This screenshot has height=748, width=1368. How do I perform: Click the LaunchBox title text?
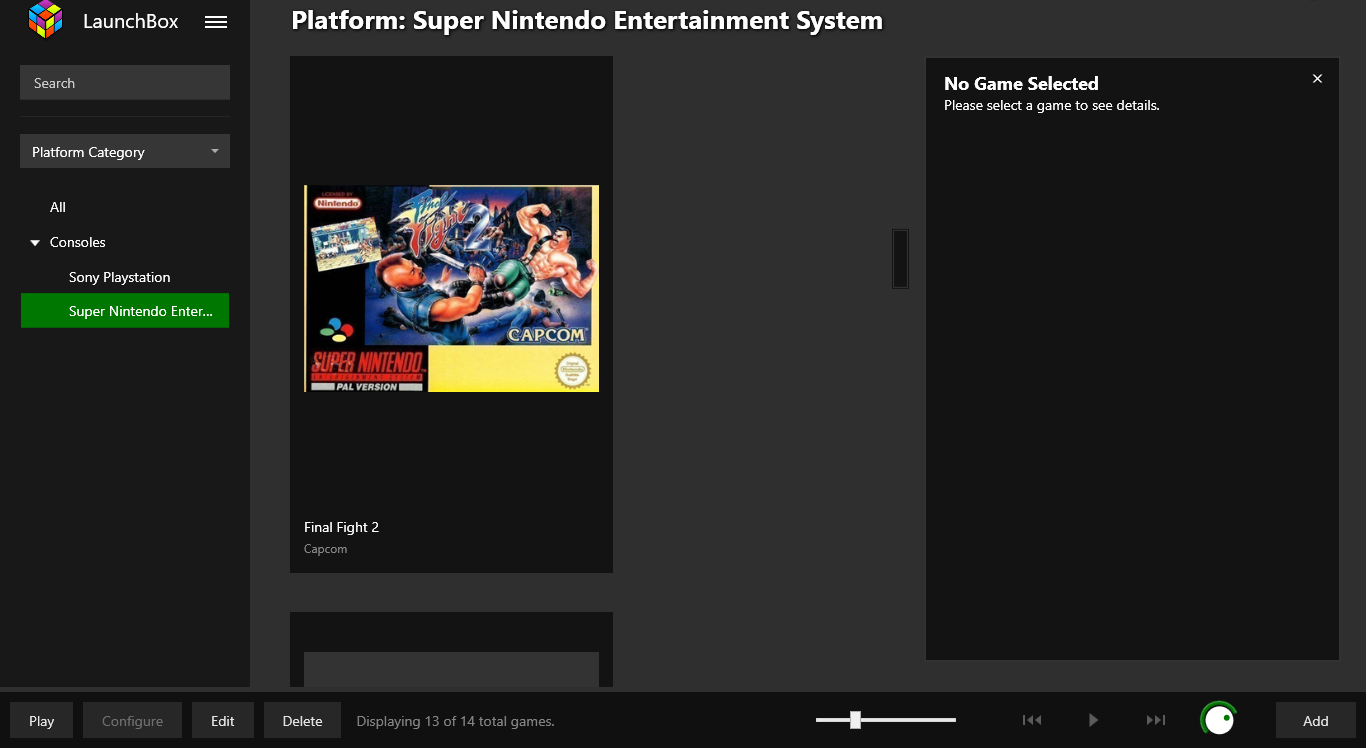tap(131, 21)
